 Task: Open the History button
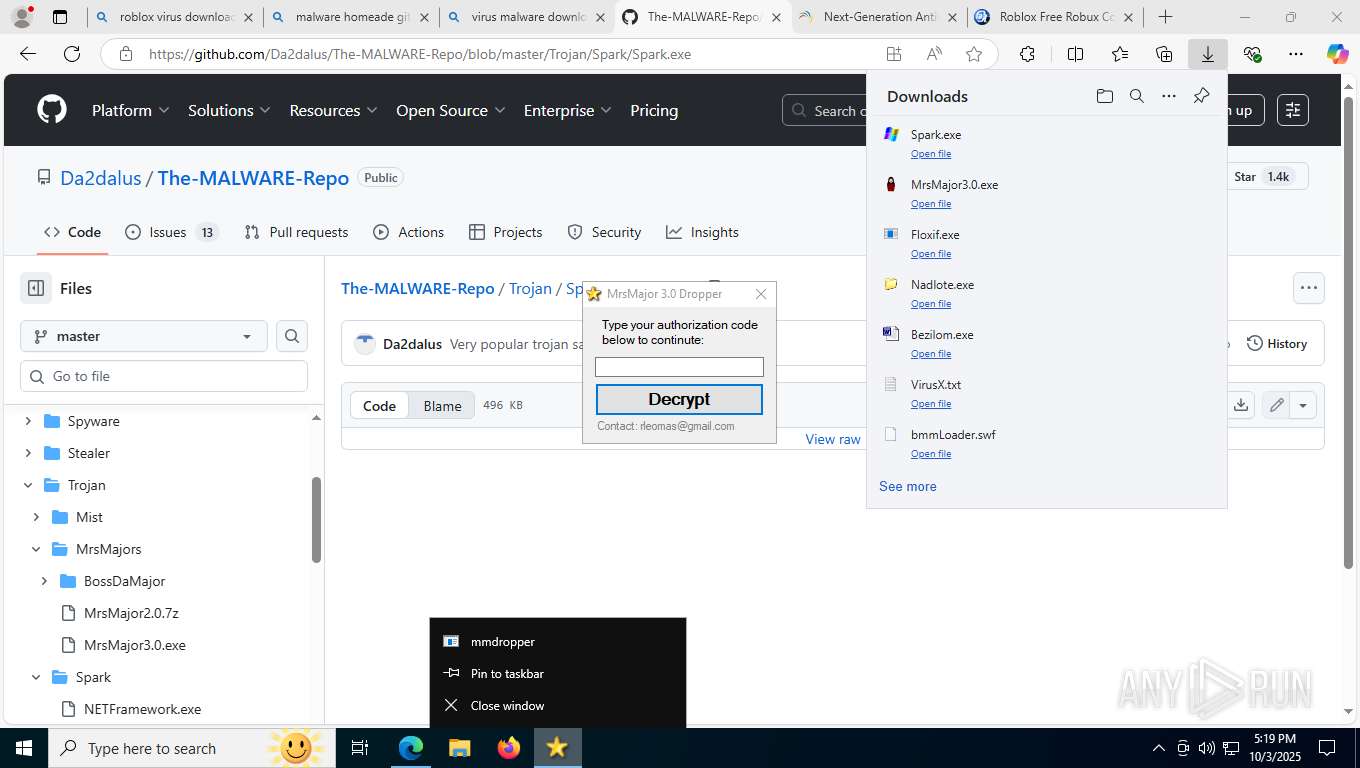tap(1277, 343)
